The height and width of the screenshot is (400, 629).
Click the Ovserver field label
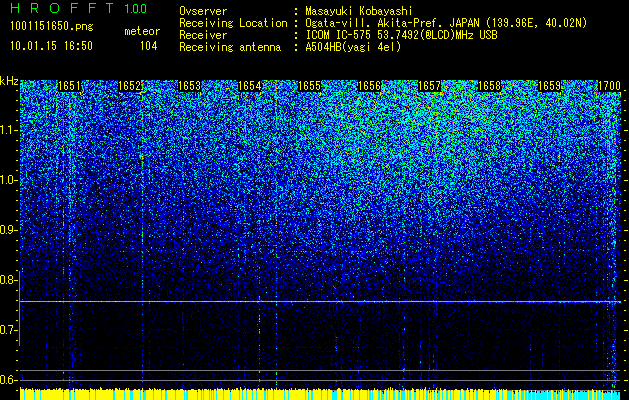[x=203, y=11]
